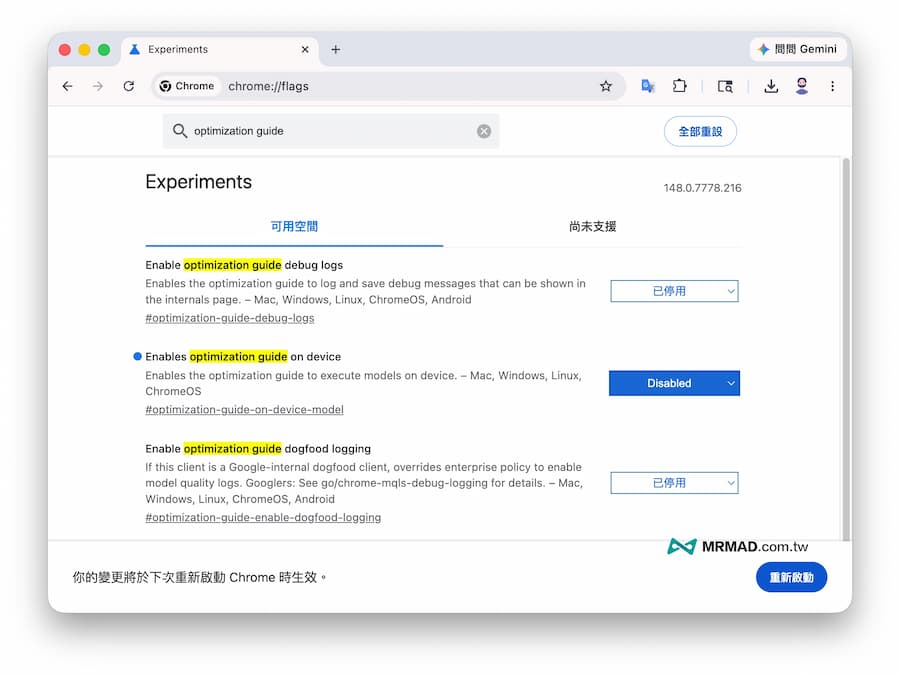Select the Experiments browser tab
This screenshot has height=676, width=900.
tap(220, 50)
